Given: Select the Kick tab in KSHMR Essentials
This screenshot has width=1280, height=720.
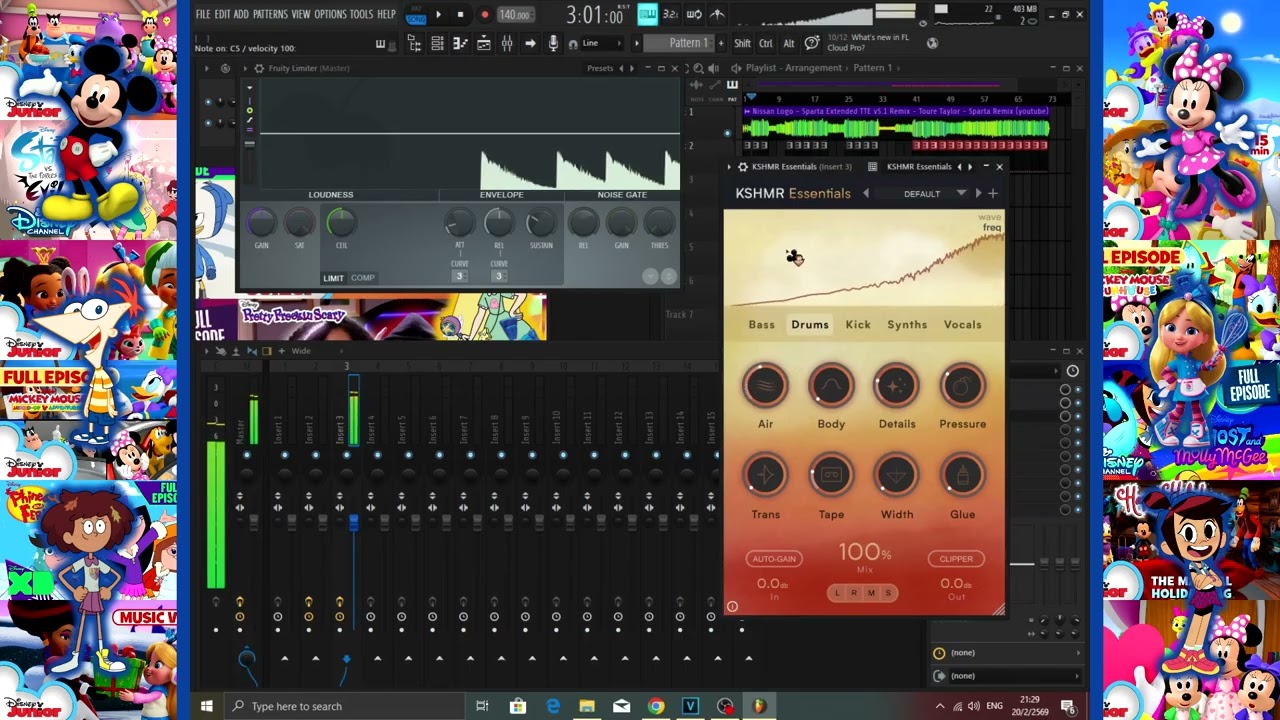Looking at the screenshot, I should click(x=858, y=325).
